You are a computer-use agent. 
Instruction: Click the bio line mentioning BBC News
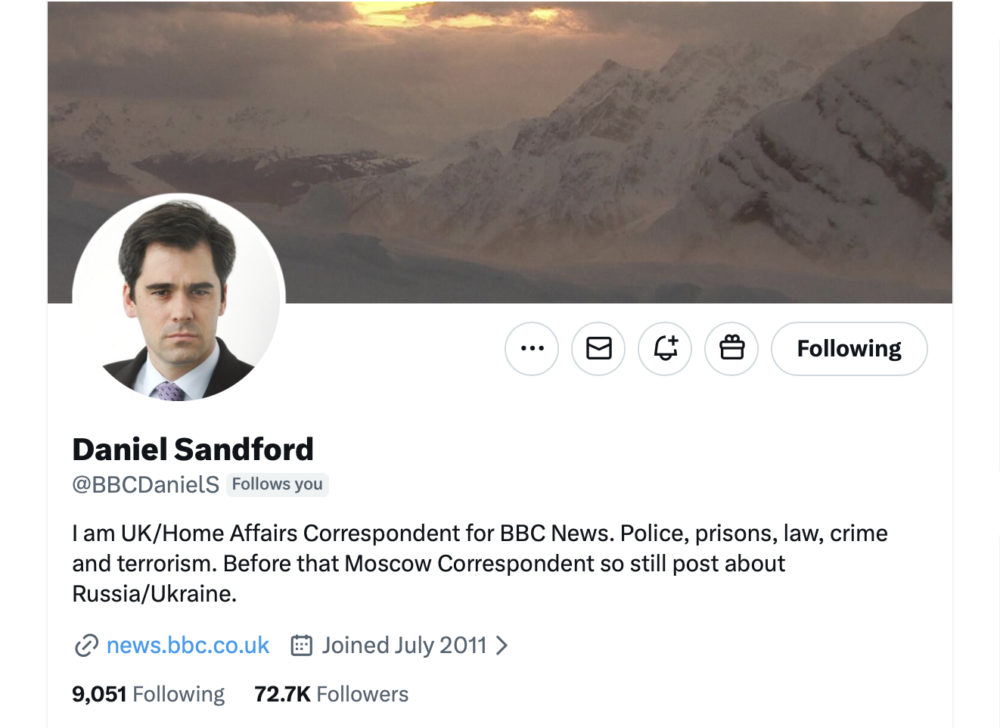click(480, 533)
